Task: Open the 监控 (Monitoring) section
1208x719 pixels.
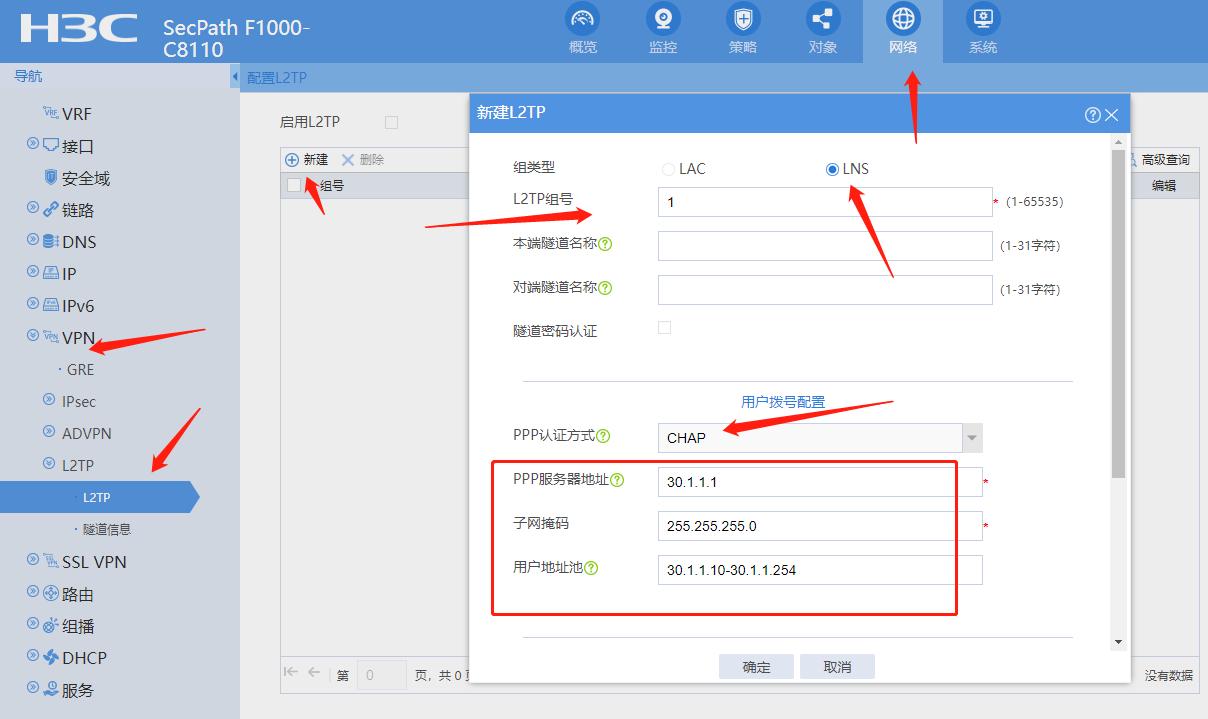Action: tap(662, 30)
